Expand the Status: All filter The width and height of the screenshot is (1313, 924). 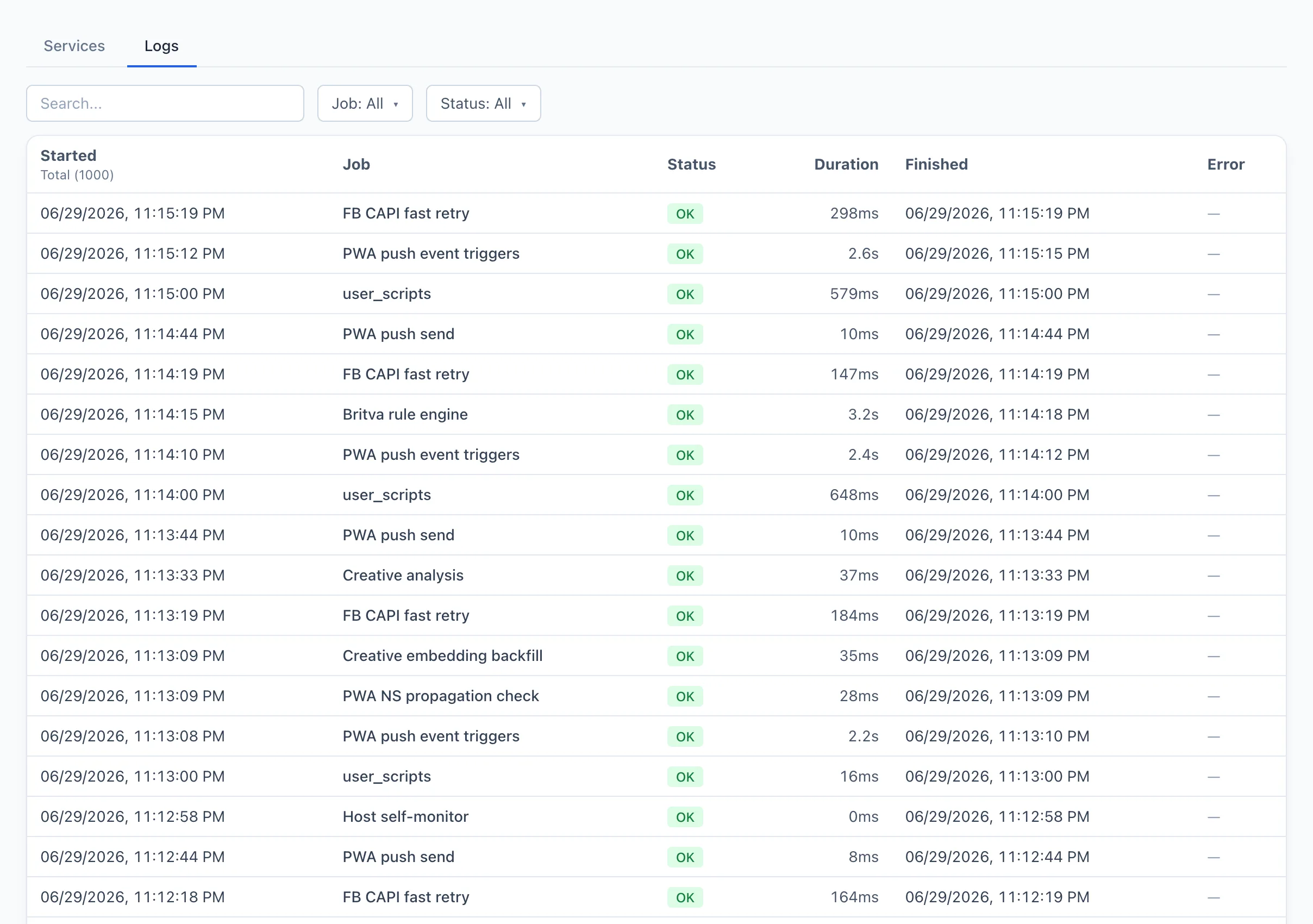483,103
